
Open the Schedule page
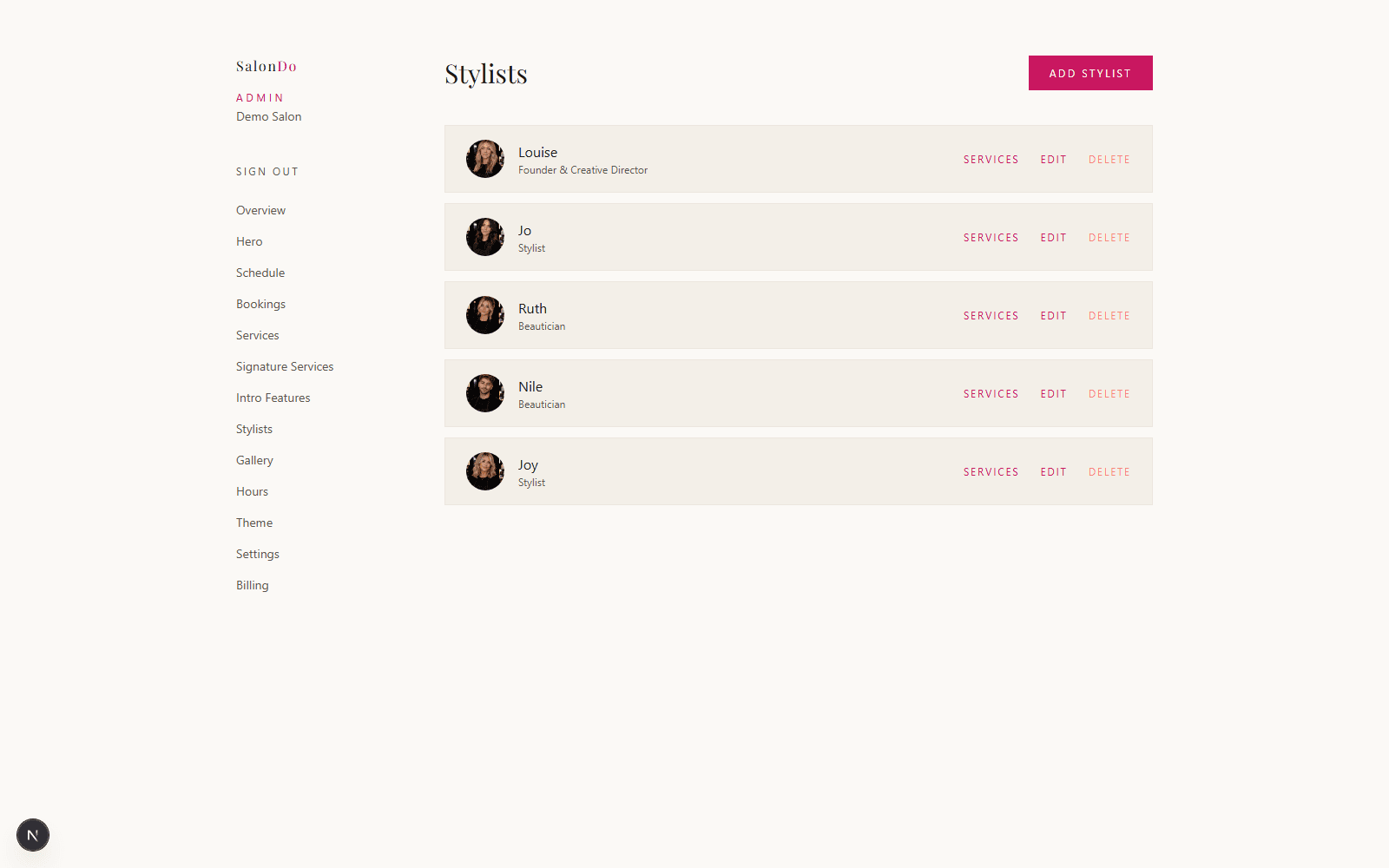tap(260, 273)
